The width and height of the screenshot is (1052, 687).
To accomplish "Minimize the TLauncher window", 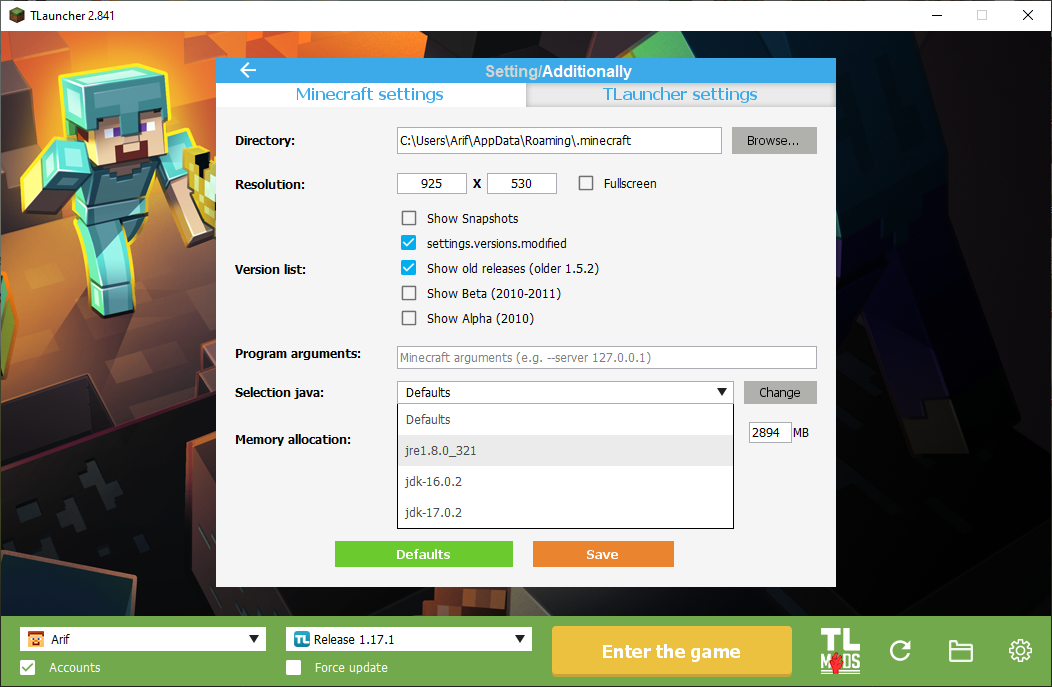I will point(937,15).
